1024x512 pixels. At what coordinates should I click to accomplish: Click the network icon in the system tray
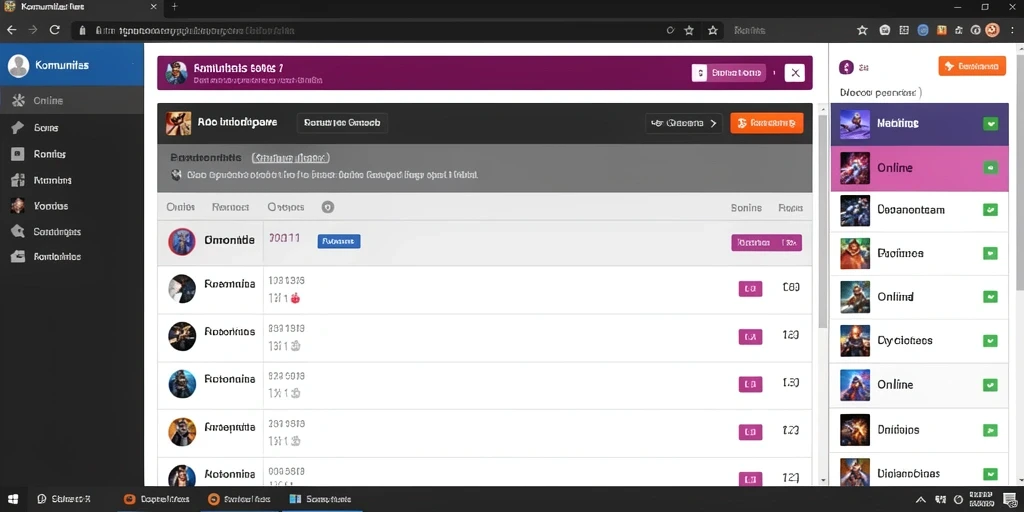tap(940, 500)
